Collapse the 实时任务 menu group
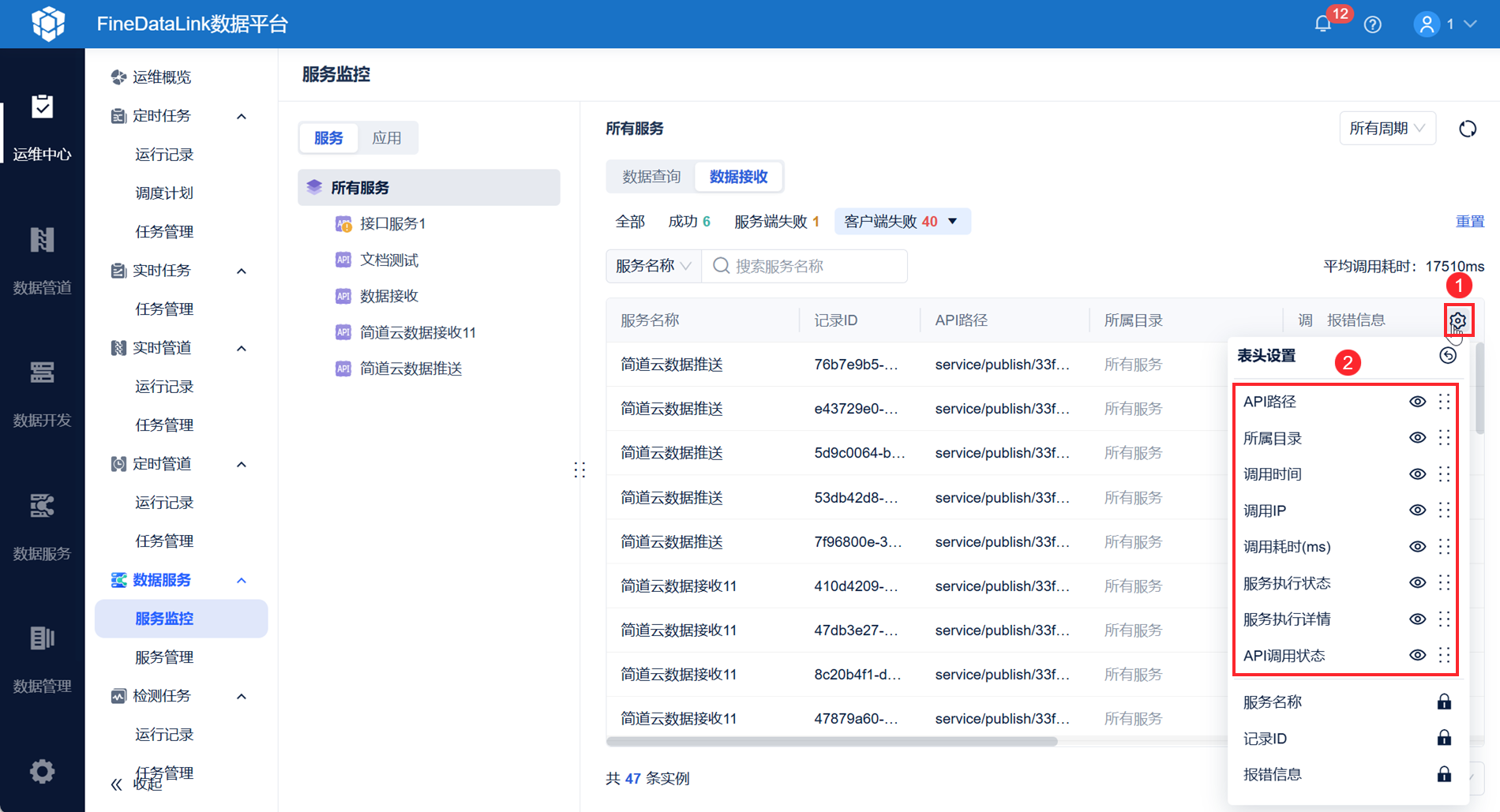The width and height of the screenshot is (1500, 812). click(242, 271)
